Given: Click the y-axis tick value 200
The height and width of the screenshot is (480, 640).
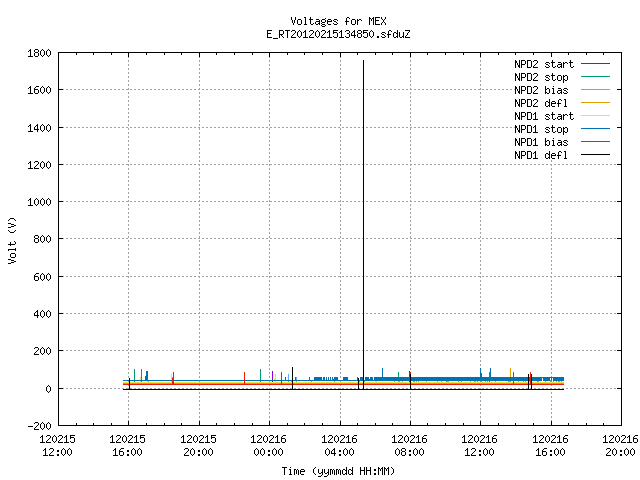Looking at the screenshot, I should point(42,351).
